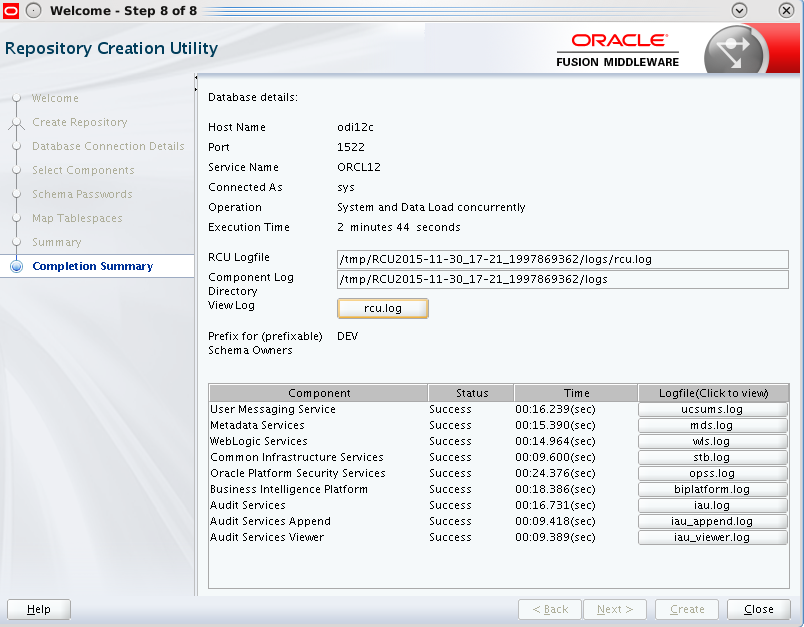Open opss.log logfile

(712, 473)
